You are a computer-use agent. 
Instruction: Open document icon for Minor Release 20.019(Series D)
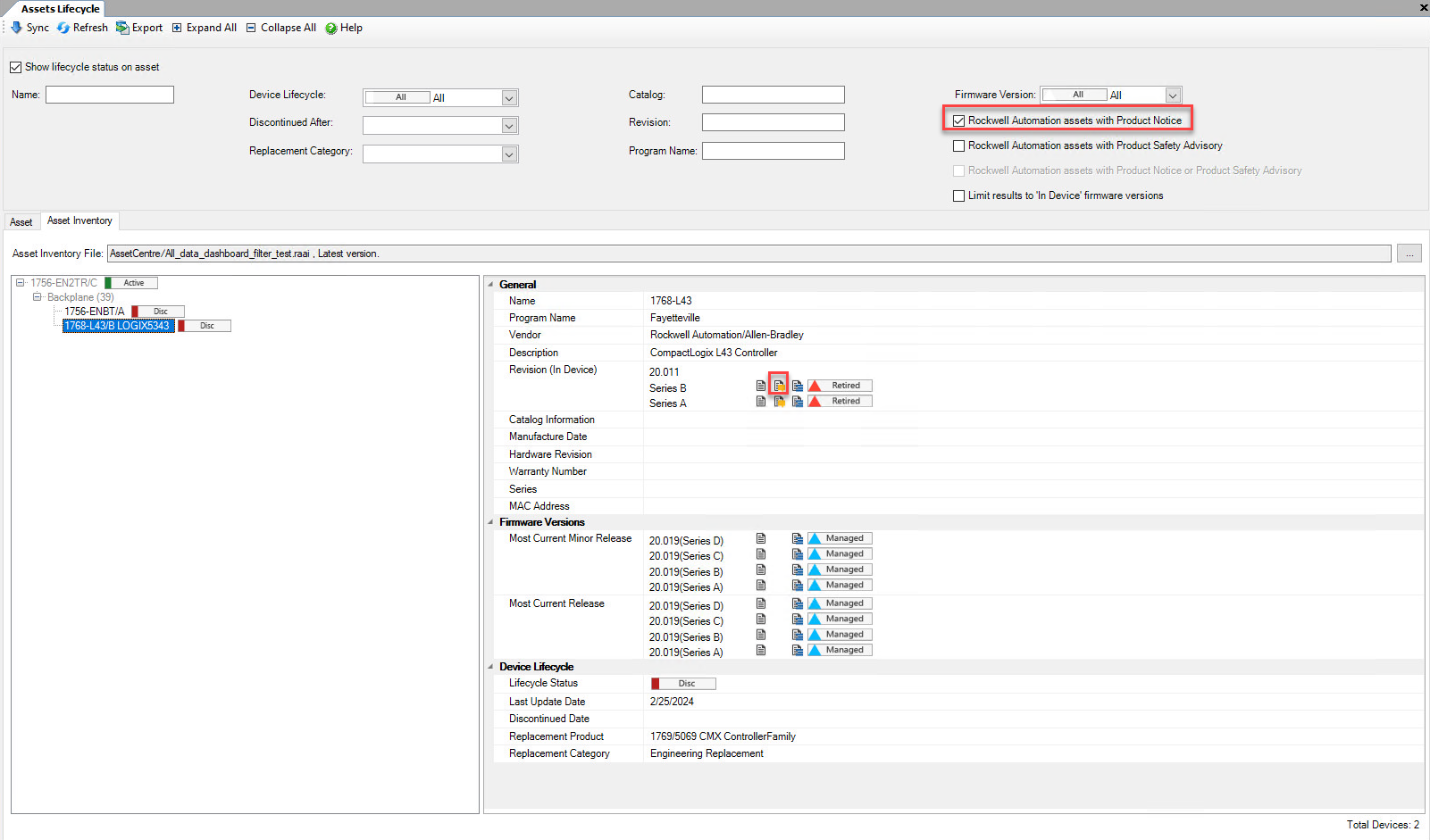tap(761, 538)
